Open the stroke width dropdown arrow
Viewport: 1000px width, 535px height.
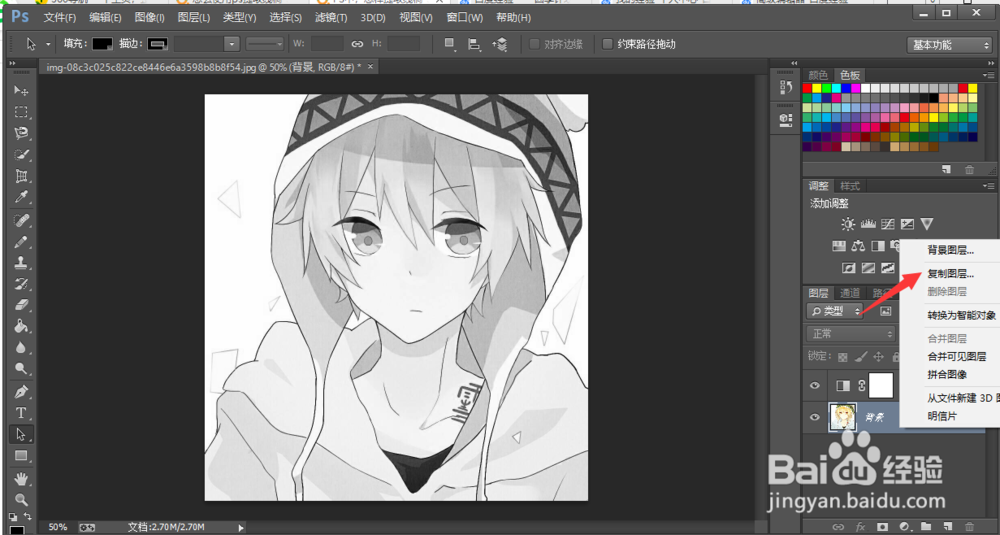point(232,44)
